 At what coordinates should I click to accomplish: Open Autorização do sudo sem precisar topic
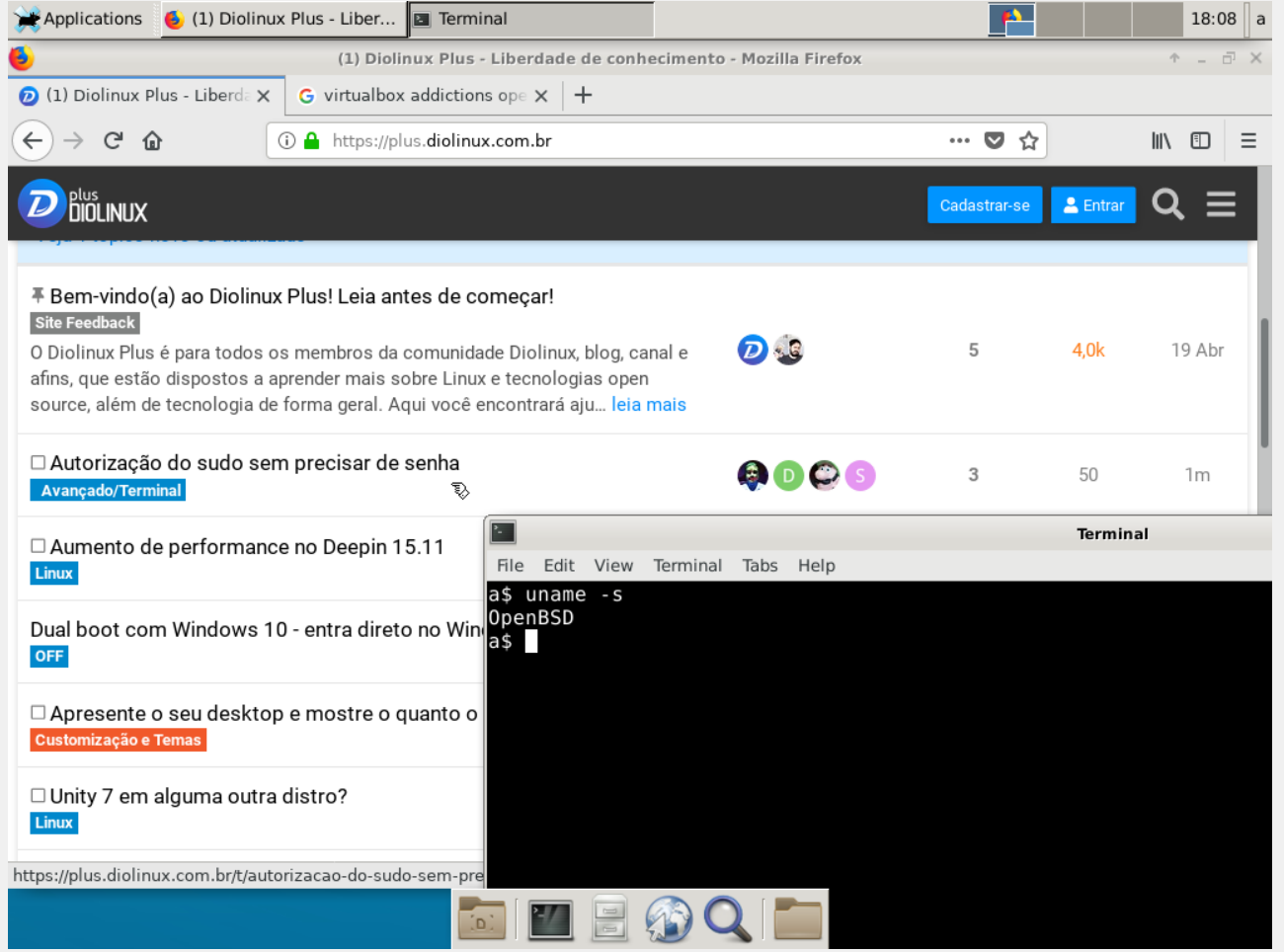pyautogui.click(x=255, y=463)
